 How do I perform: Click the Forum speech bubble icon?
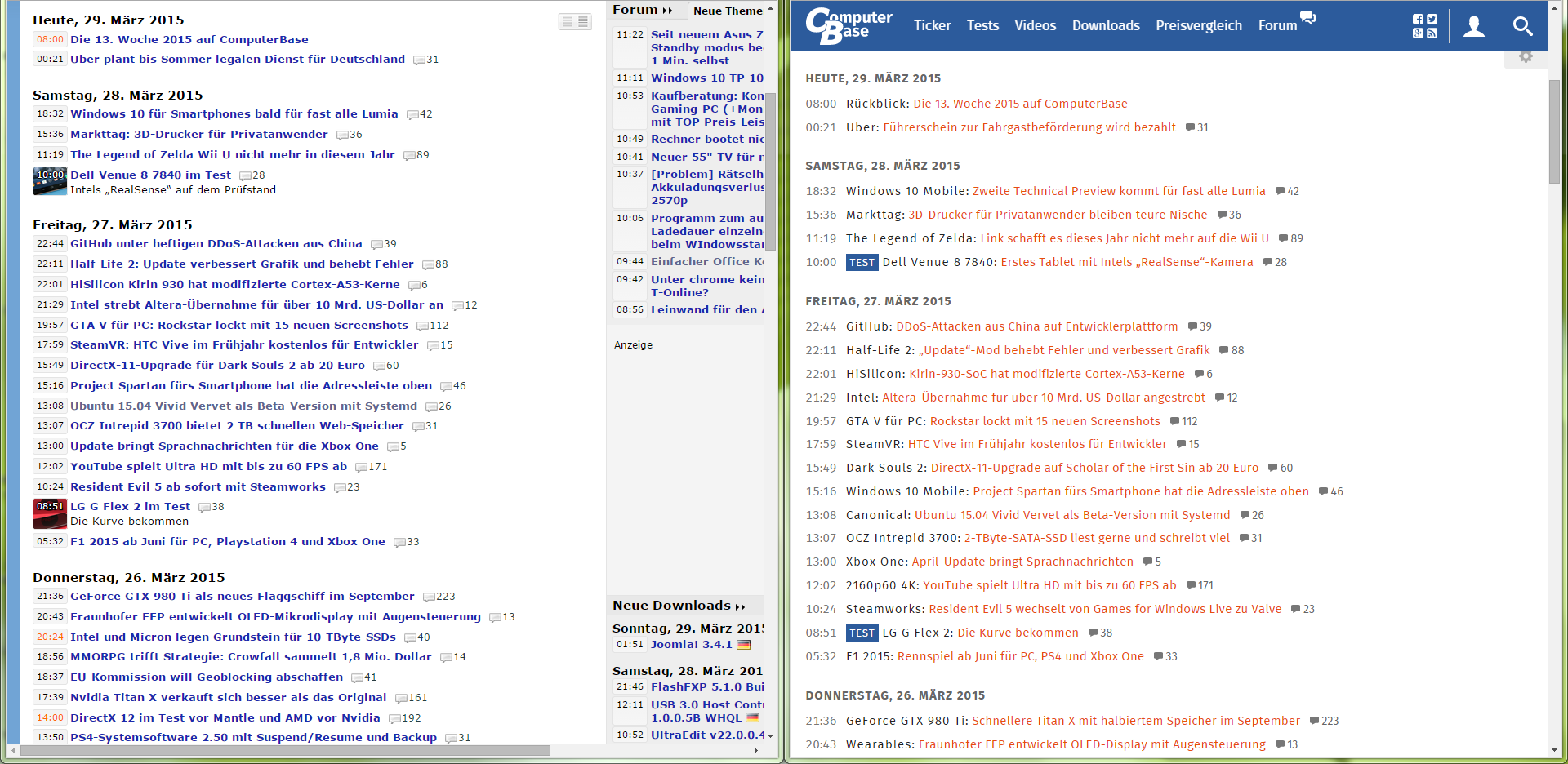coord(1308,18)
